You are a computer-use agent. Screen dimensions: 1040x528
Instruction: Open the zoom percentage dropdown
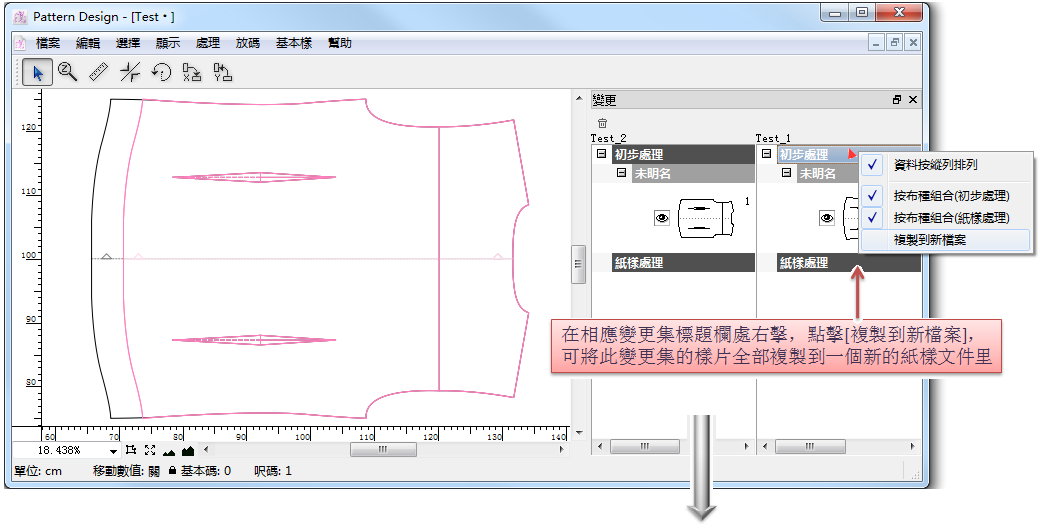113,451
